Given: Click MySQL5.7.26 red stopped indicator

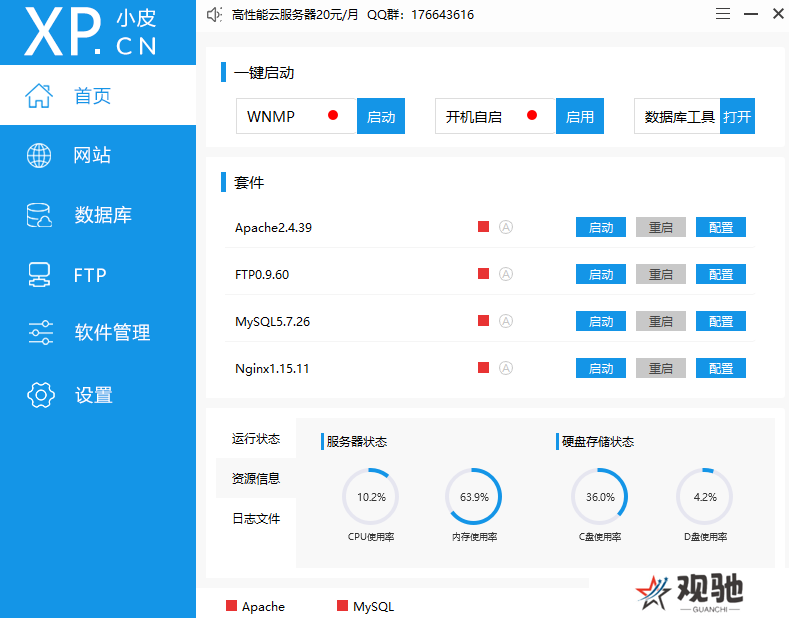Looking at the screenshot, I should point(484,321).
